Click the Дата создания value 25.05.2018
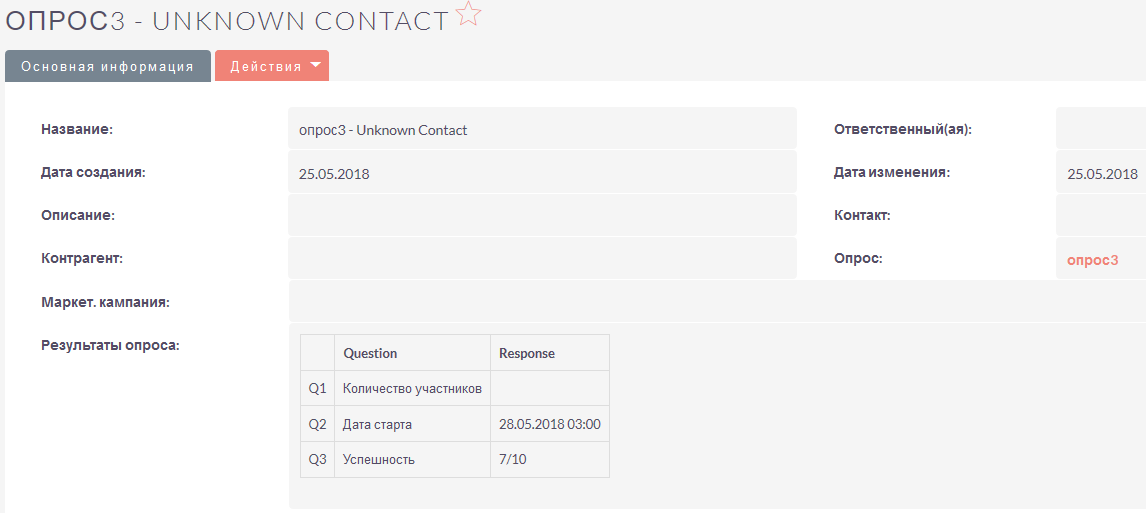This screenshot has width=1146, height=513. (x=334, y=174)
